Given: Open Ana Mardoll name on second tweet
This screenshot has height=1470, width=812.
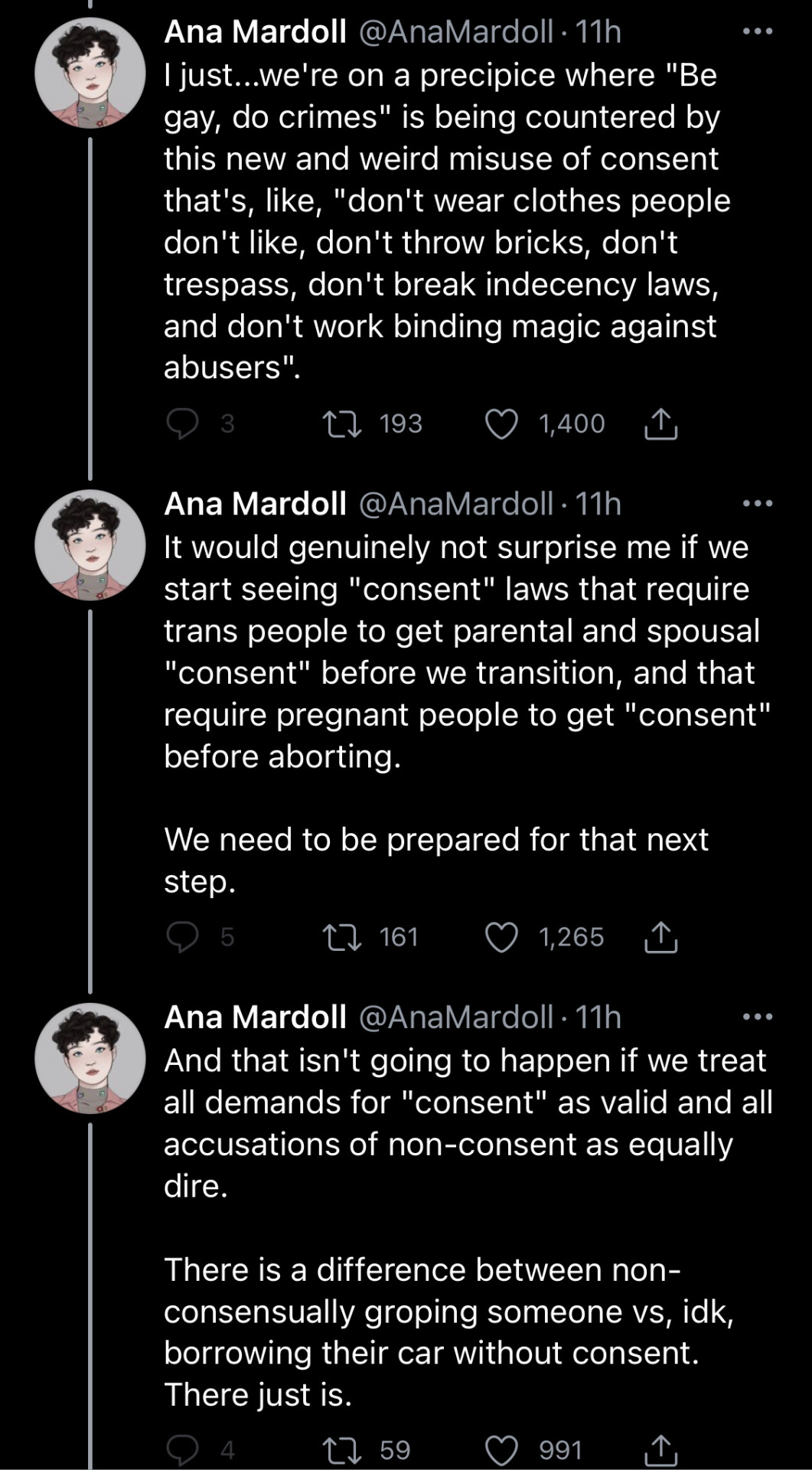Looking at the screenshot, I should [256, 504].
